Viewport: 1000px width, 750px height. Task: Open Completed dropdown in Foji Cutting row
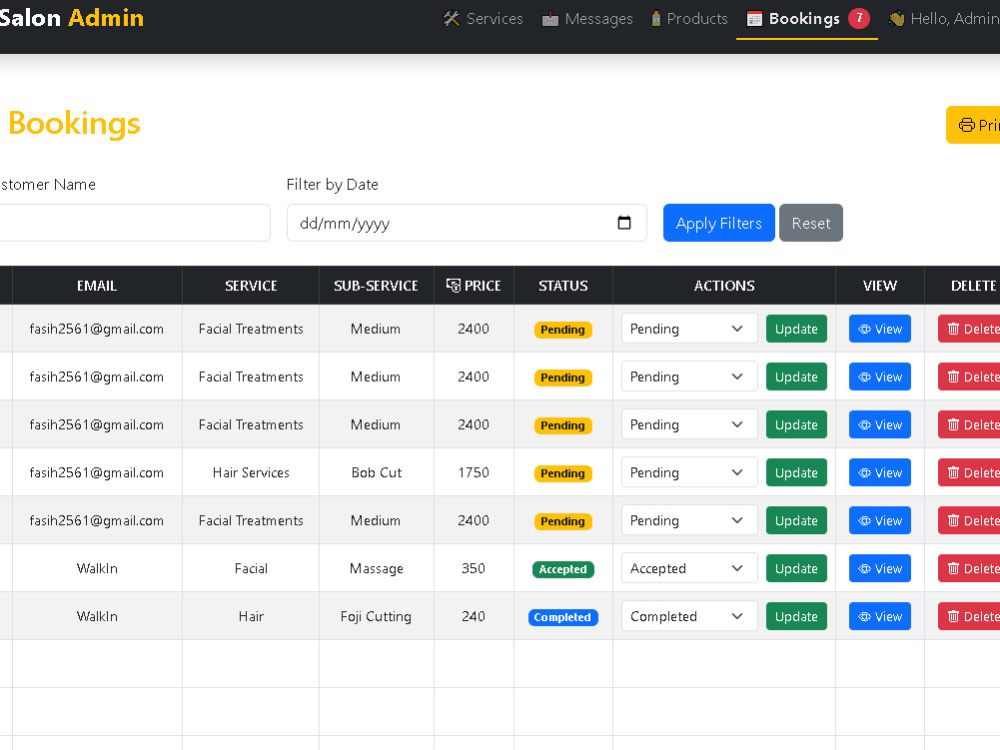click(689, 616)
